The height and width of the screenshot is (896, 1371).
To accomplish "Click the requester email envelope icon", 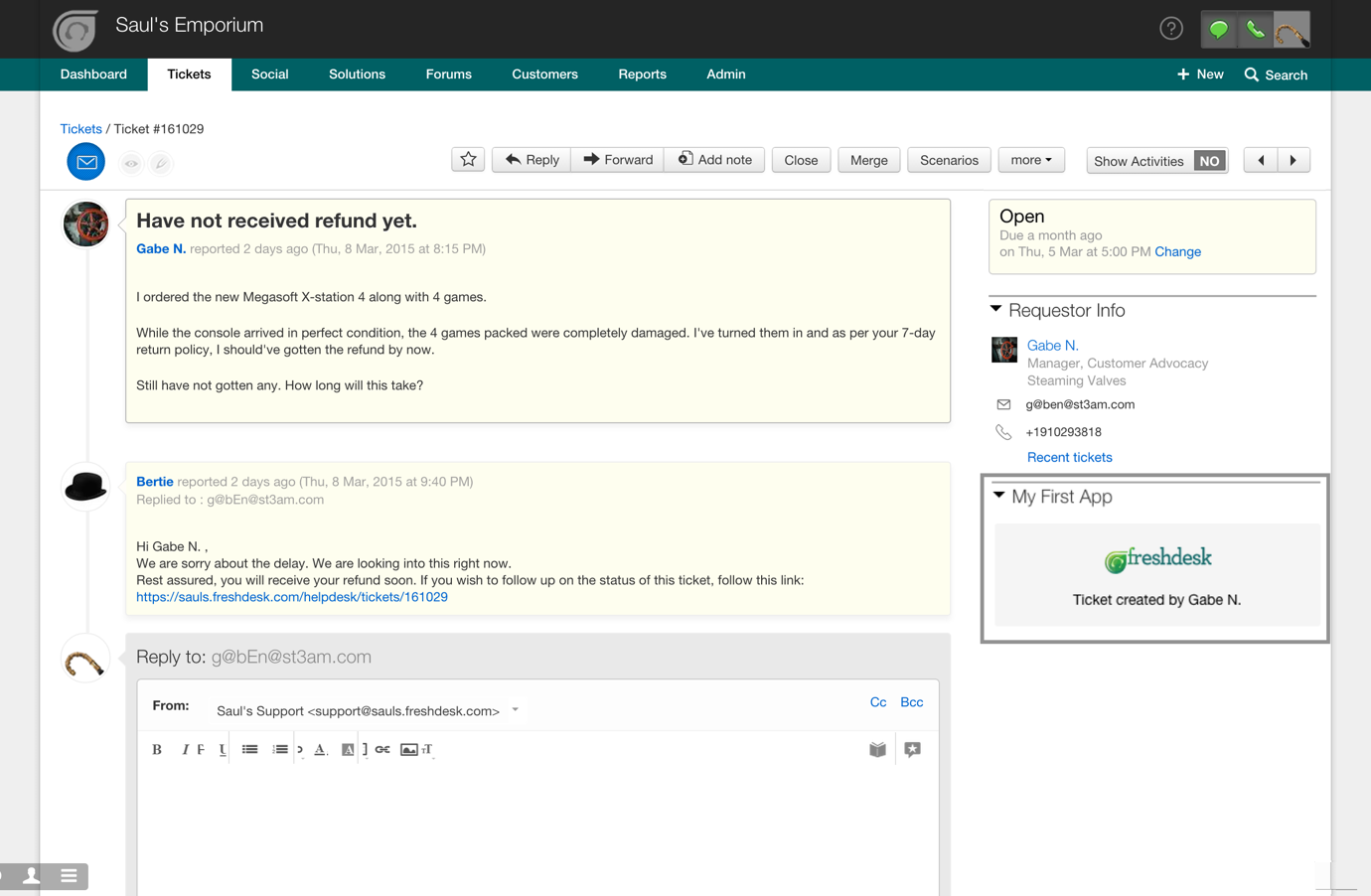I will pyautogui.click(x=1003, y=404).
